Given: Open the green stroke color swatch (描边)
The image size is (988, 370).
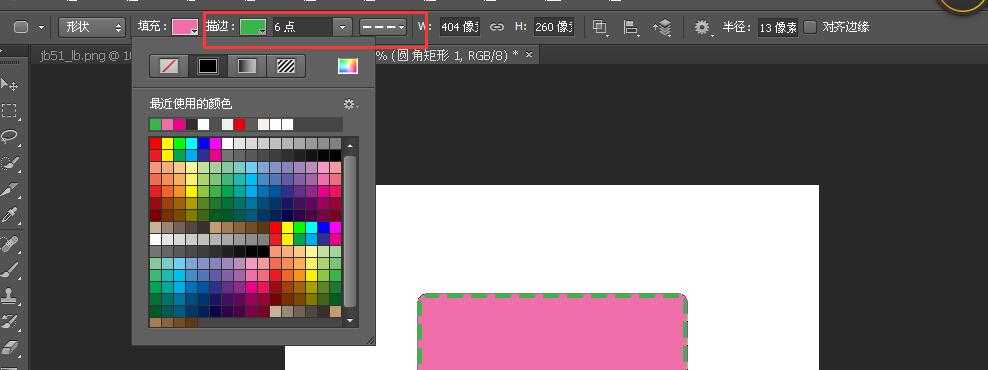Looking at the screenshot, I should [x=253, y=27].
